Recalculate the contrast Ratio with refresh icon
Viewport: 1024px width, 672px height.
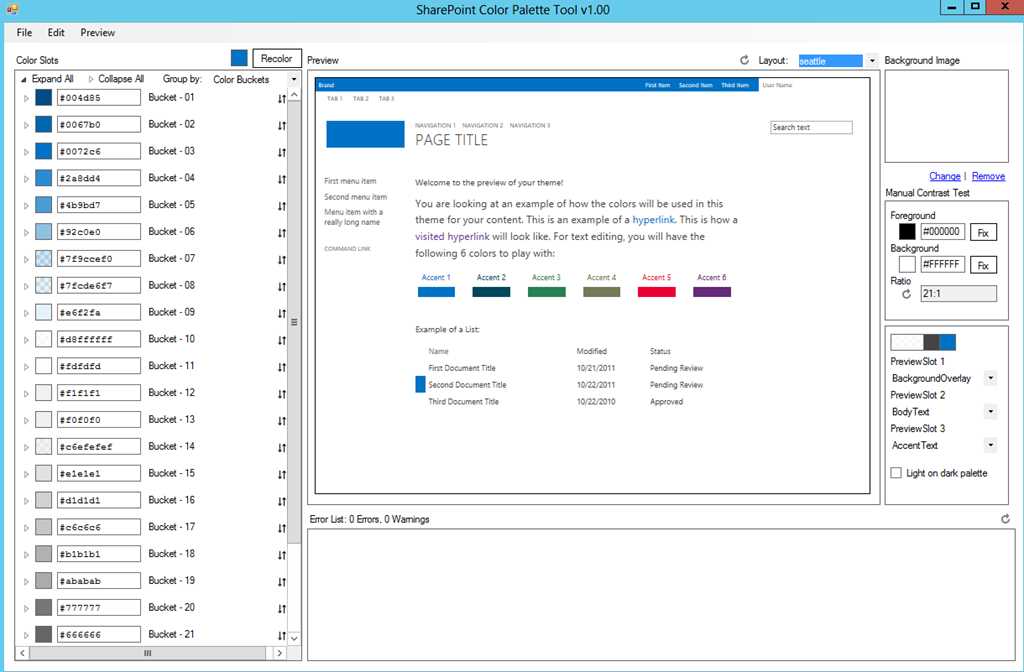coord(906,295)
